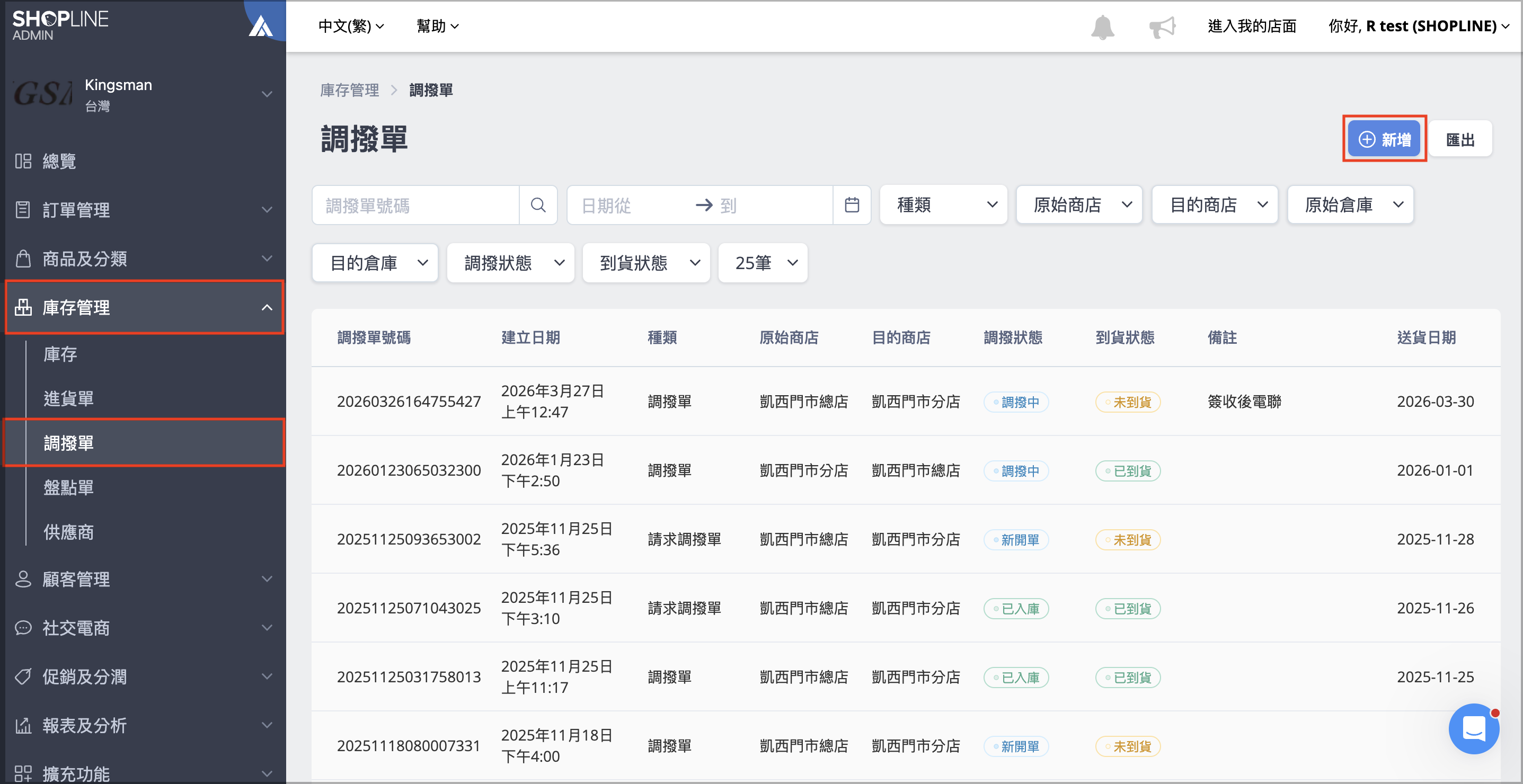Click the 庫存管理 breadcrumb link
Screen dimensions: 1523x784
[x=349, y=90]
